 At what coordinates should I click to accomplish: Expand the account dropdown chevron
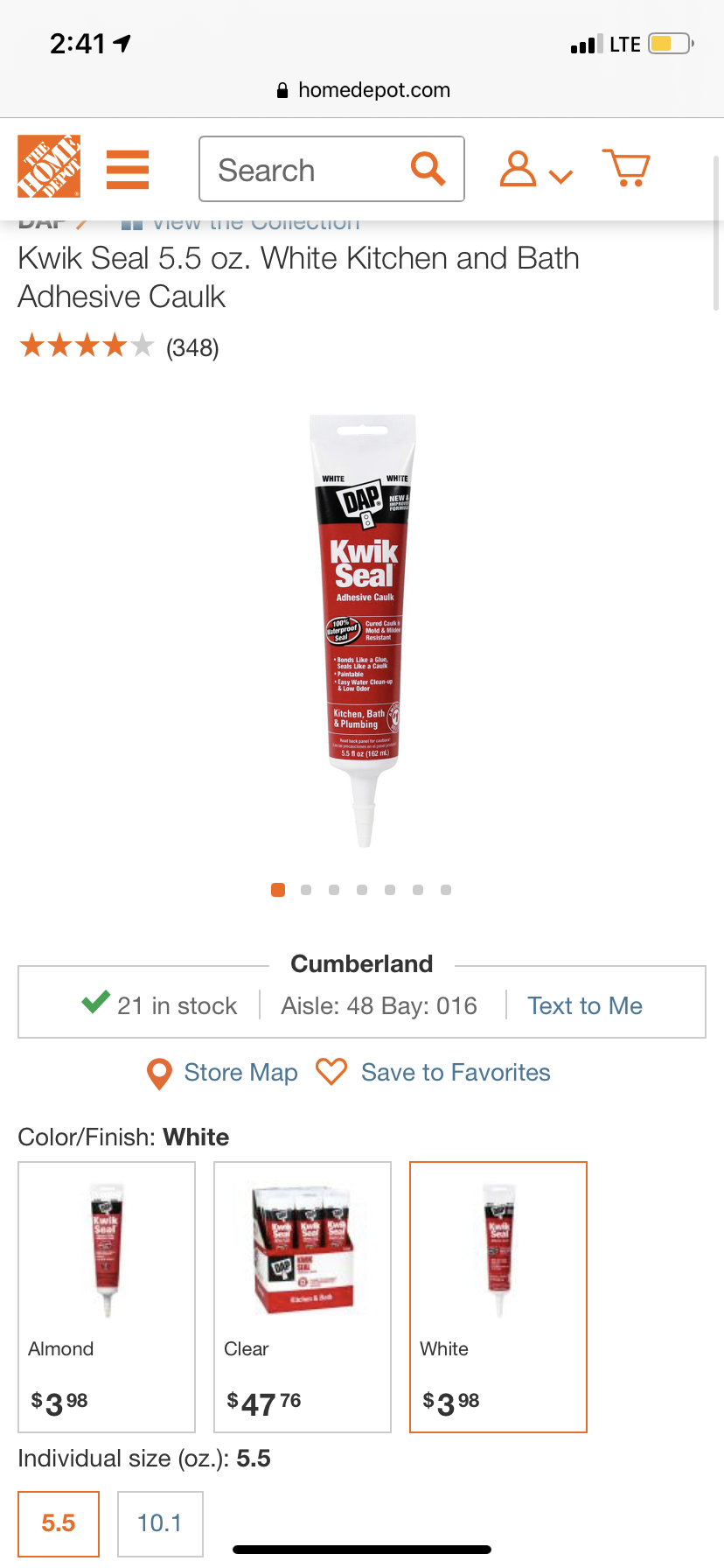tap(560, 177)
